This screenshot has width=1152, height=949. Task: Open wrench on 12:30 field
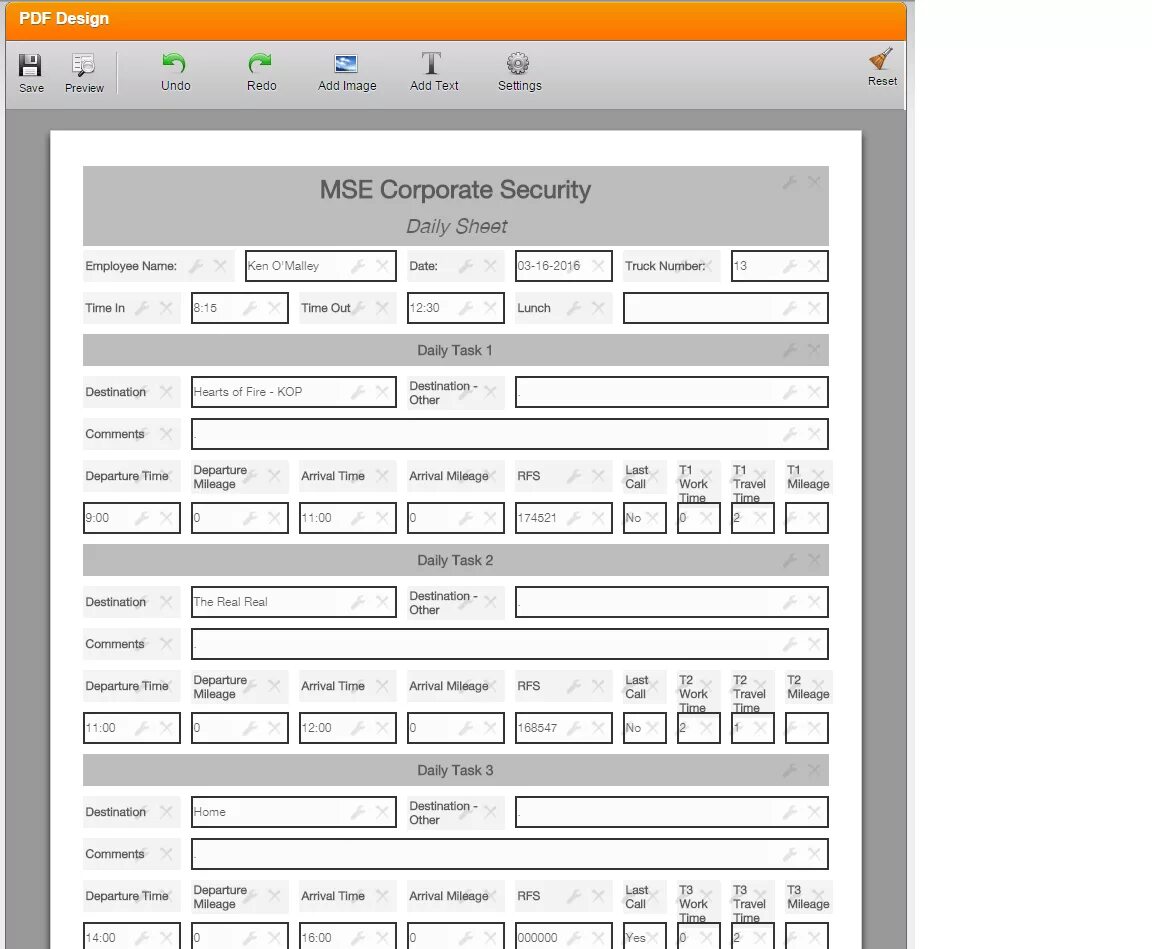[x=467, y=308]
